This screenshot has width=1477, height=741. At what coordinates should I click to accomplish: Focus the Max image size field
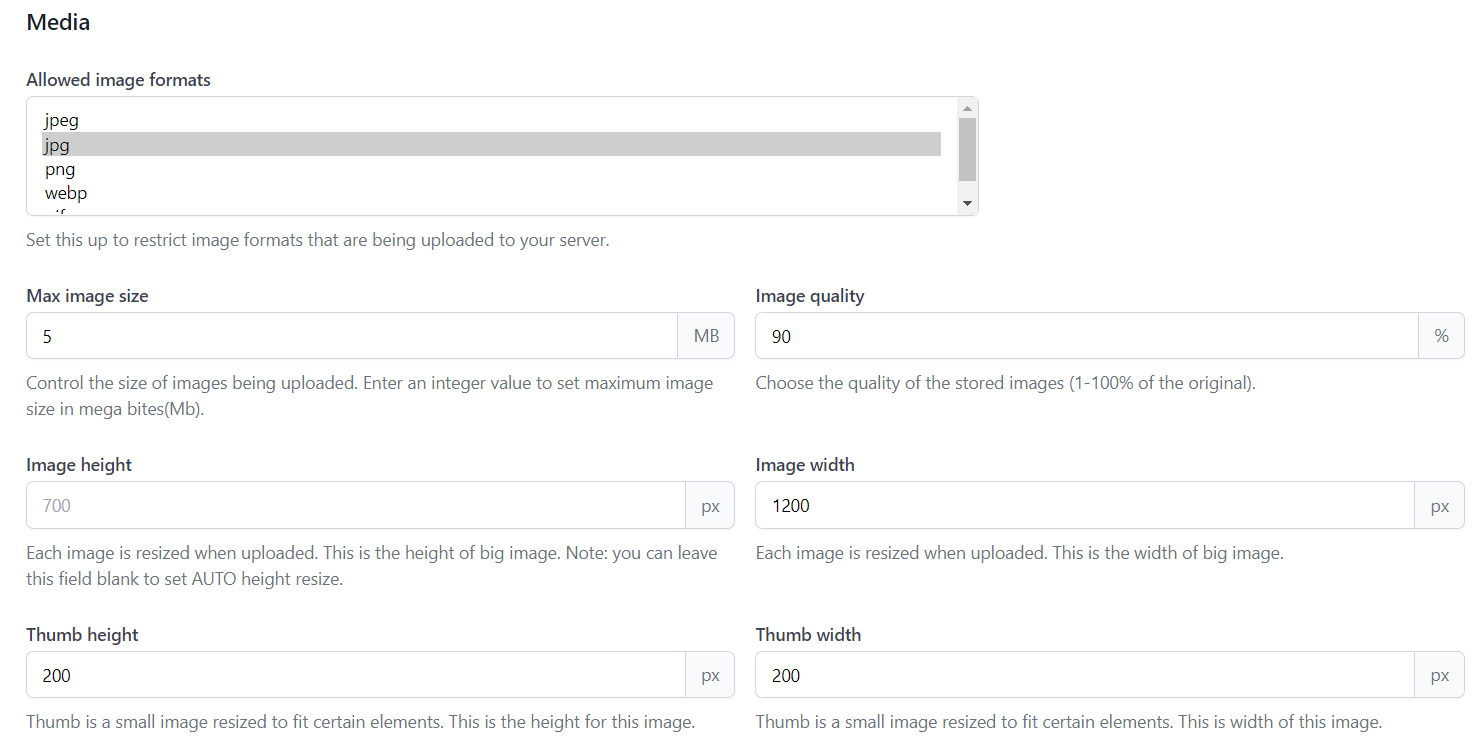[x=352, y=336]
